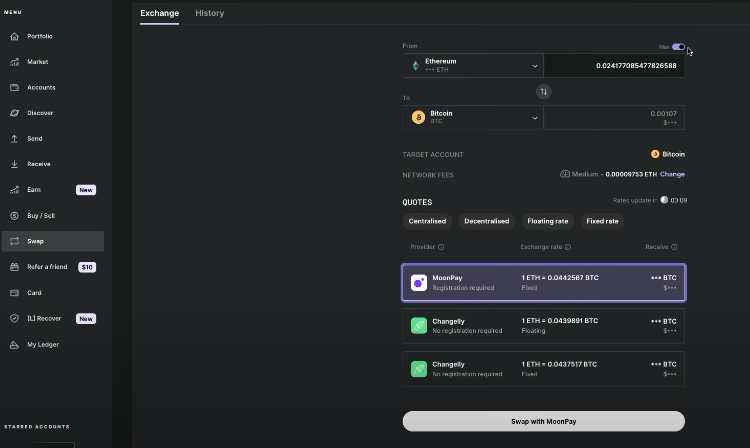750x448 pixels.
Task: Open the Earn growth icon
Action: 14,190
